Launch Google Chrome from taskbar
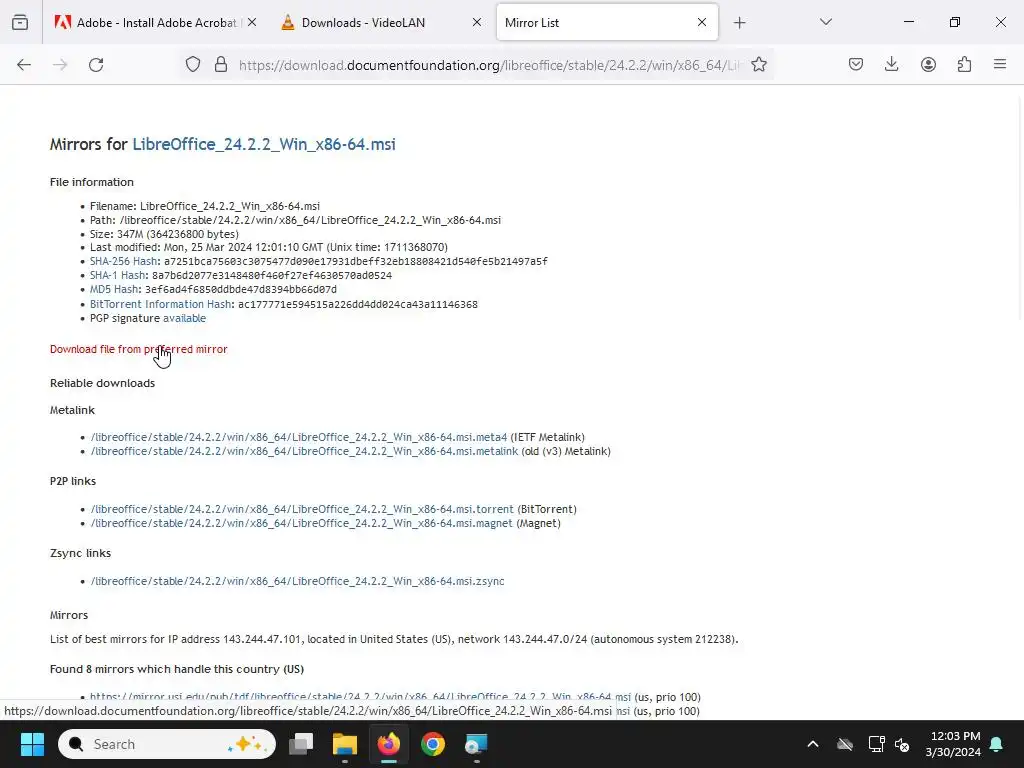 (x=432, y=744)
